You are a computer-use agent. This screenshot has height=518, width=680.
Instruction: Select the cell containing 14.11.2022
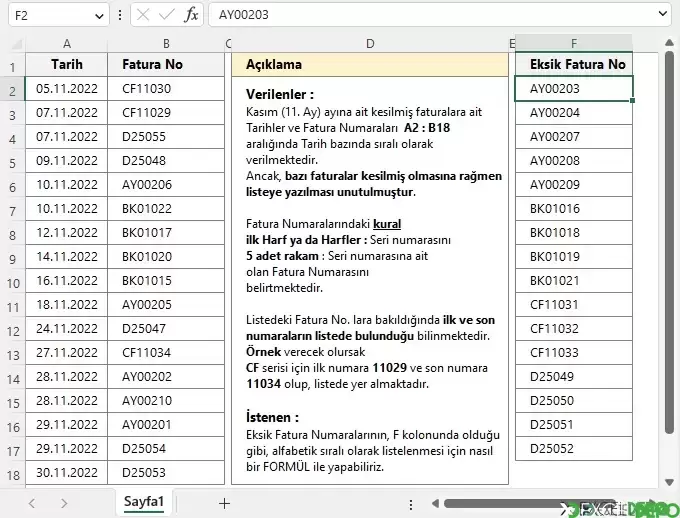pyautogui.click(x=66, y=257)
